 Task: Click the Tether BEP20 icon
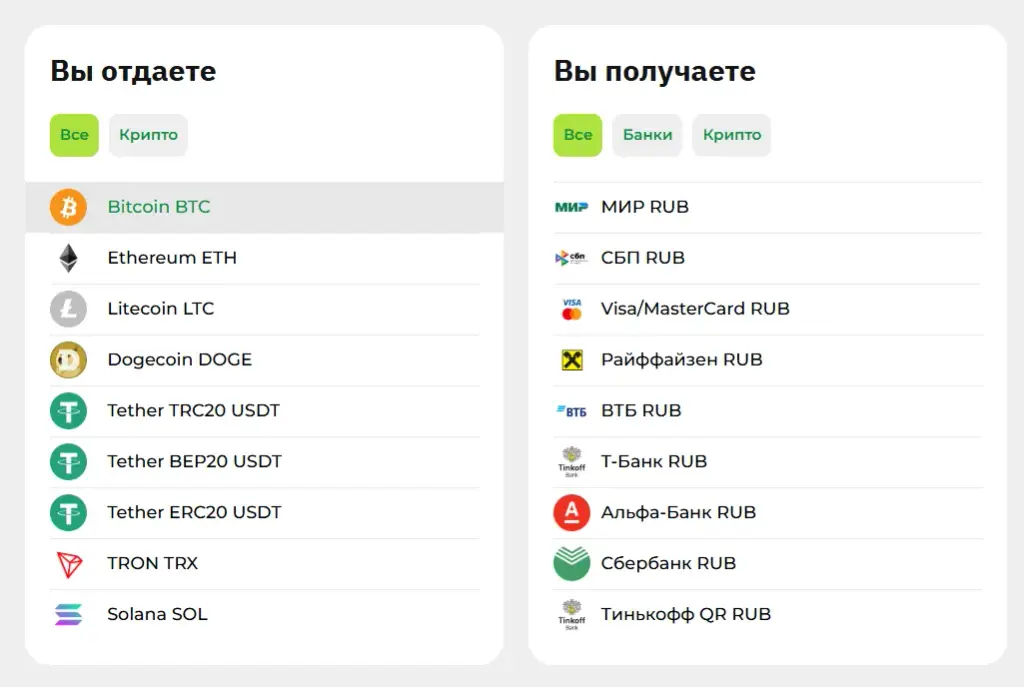[x=69, y=462]
